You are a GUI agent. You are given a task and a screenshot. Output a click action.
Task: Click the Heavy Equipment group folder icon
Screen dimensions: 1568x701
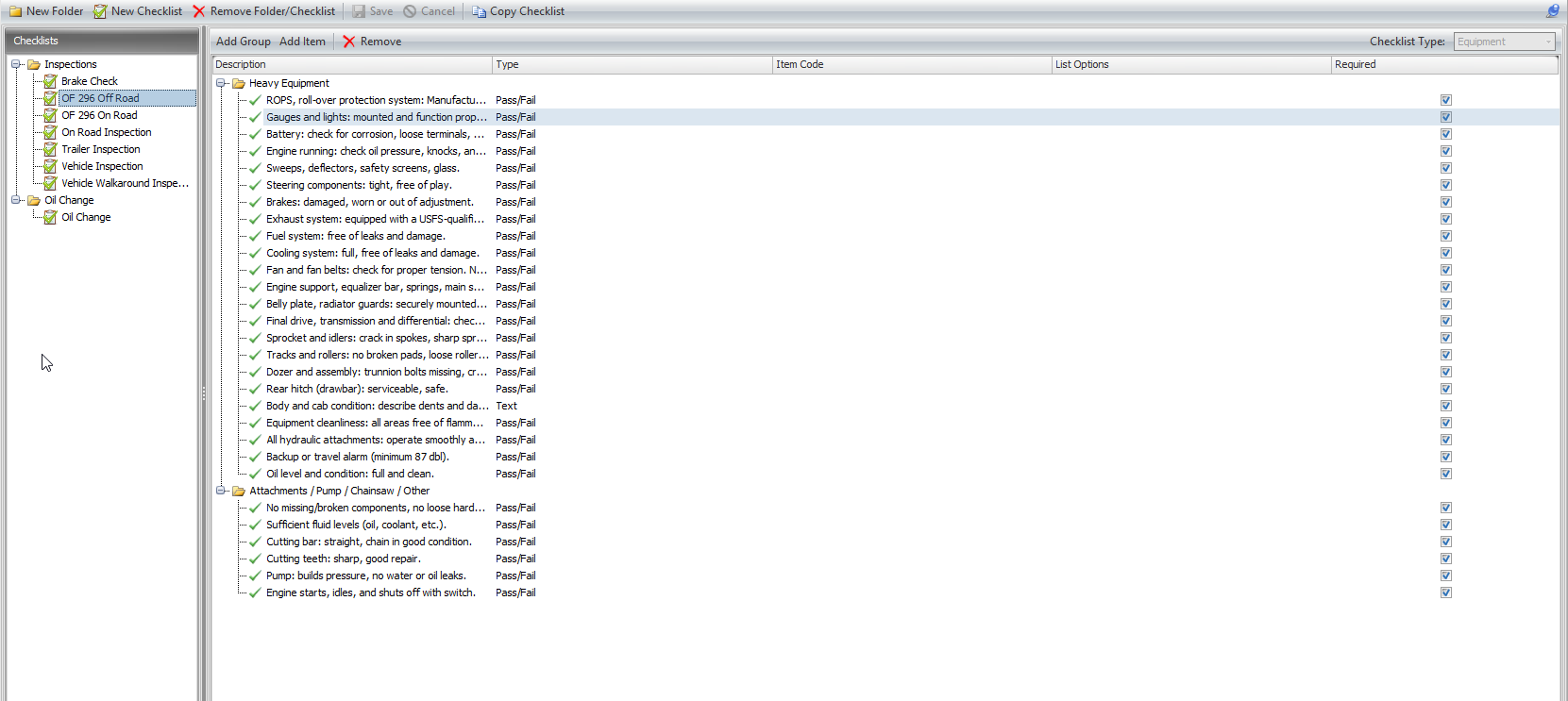239,83
